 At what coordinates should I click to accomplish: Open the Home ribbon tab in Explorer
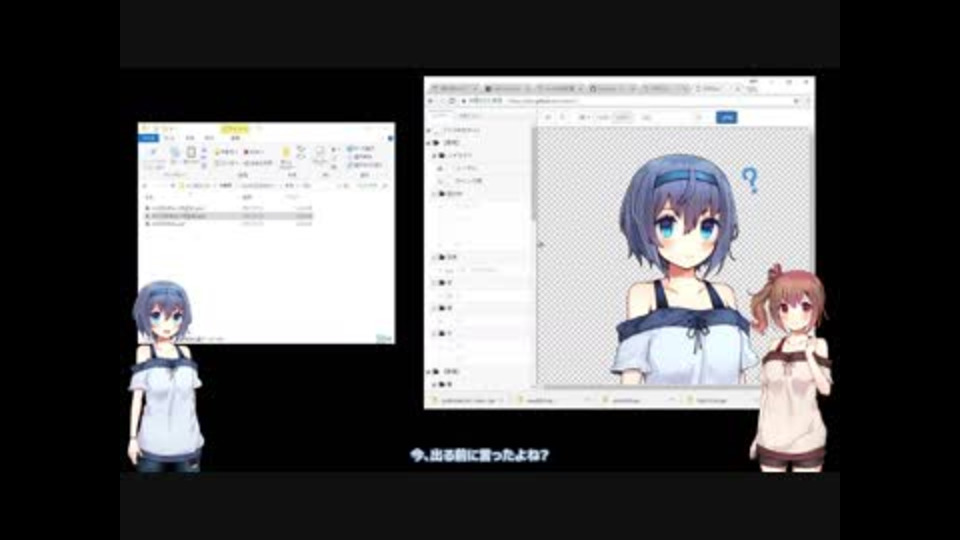170,138
